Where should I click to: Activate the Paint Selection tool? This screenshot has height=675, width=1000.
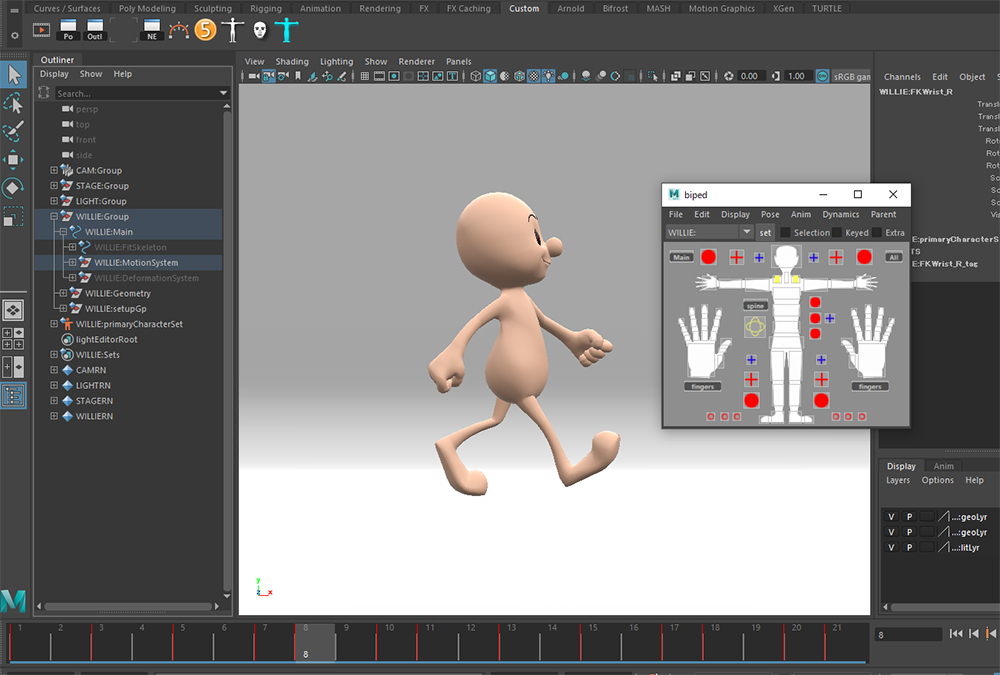point(14,132)
